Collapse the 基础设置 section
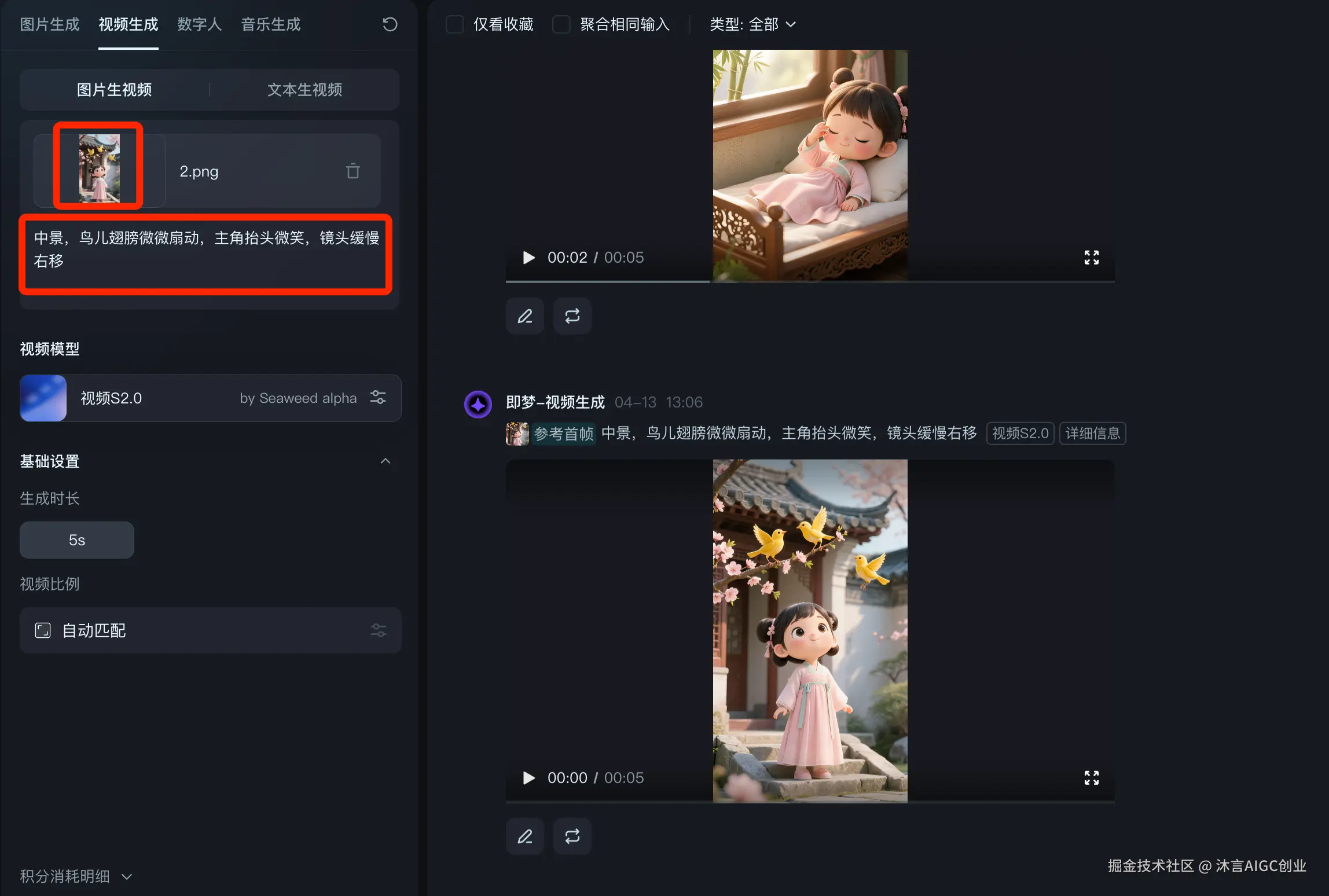The image size is (1329, 896). coord(385,461)
